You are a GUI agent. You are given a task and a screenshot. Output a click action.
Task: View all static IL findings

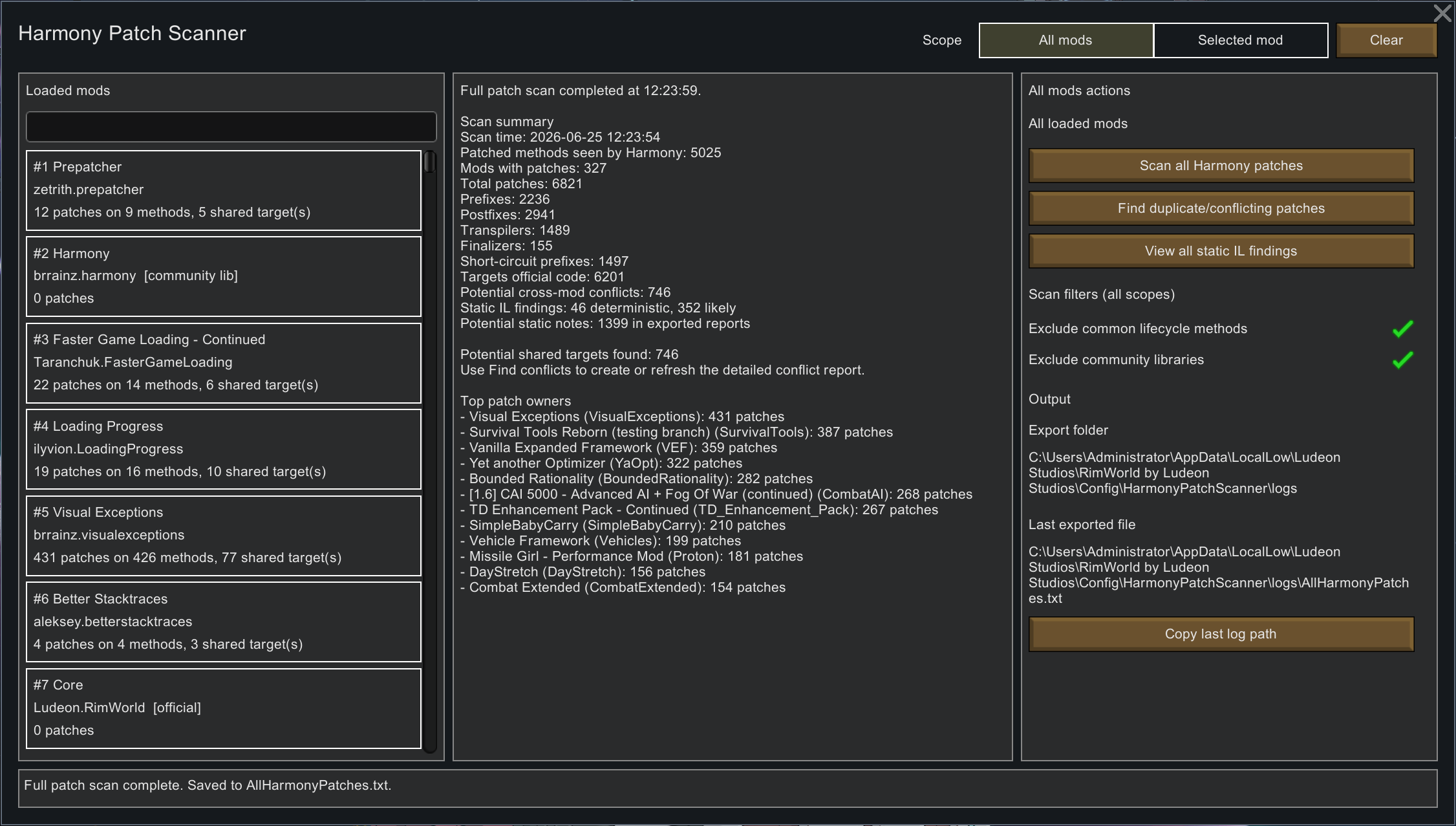[x=1221, y=251]
